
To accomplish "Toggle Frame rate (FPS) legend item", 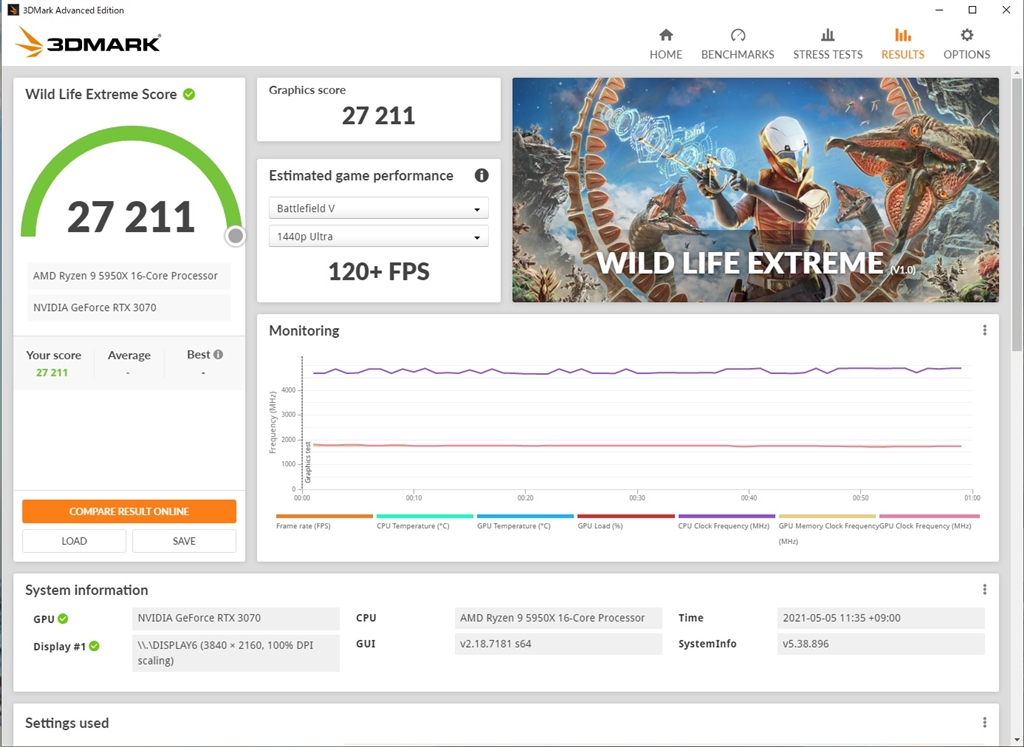I will pos(324,522).
